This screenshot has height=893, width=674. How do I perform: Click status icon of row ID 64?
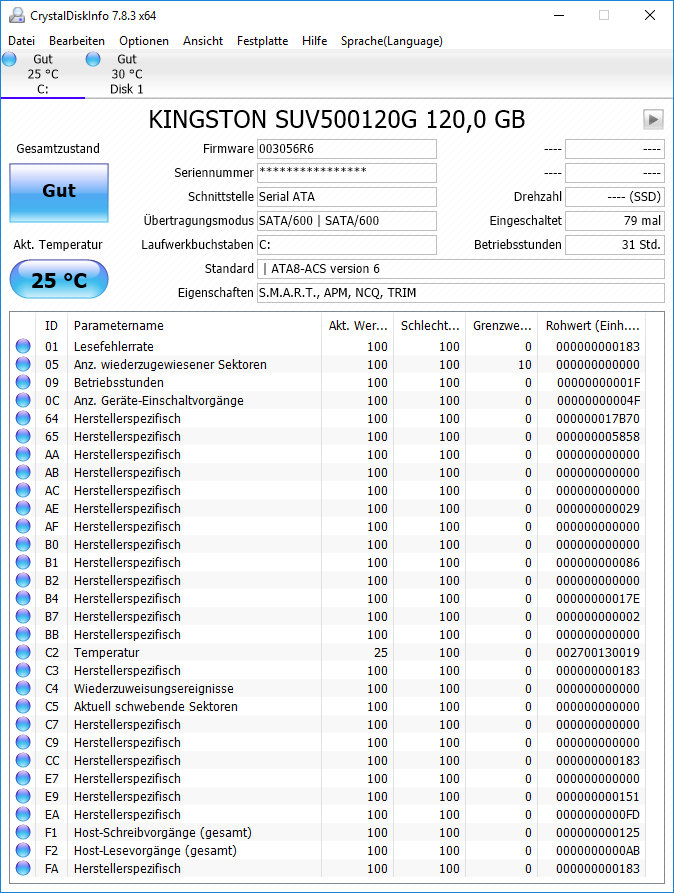coord(23,418)
